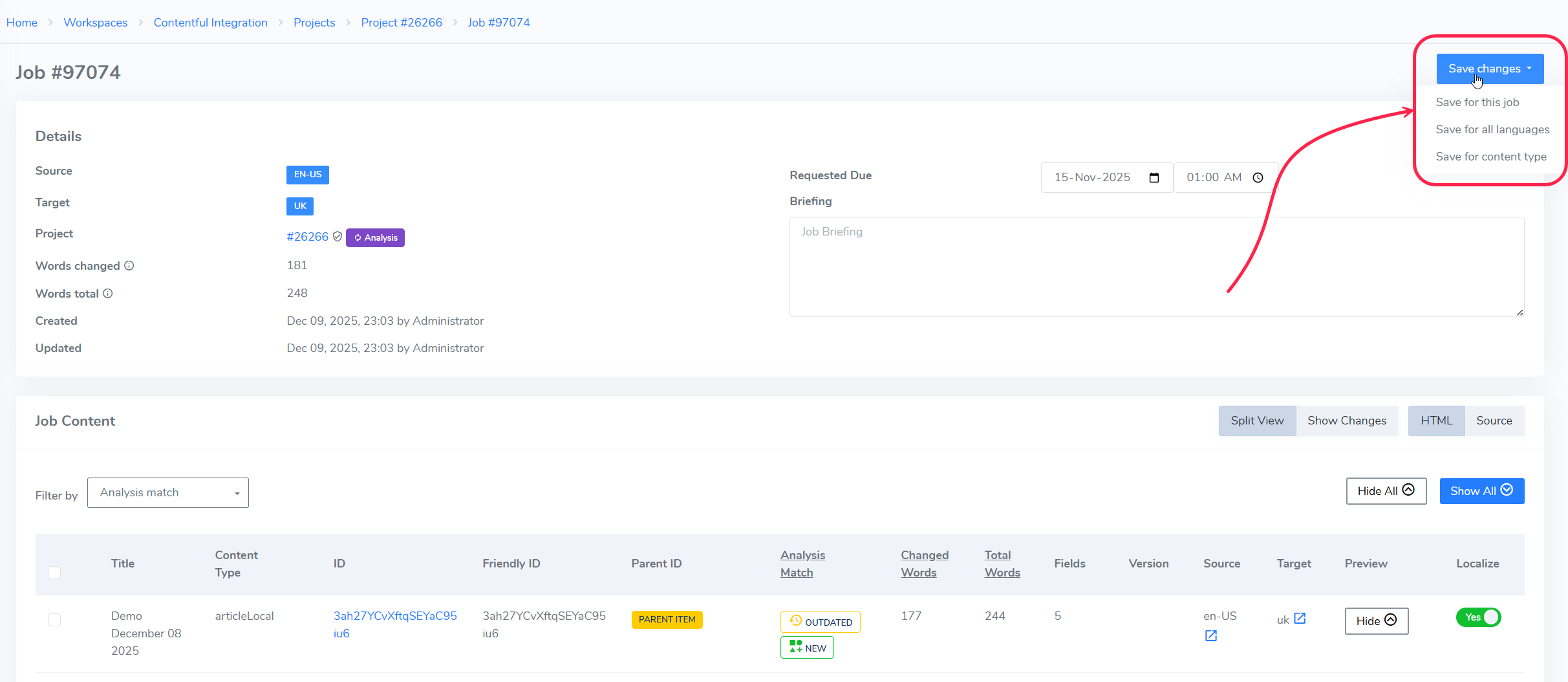Viewport: 1568px width, 682px height.
Task: Click the articleLocal content type cell
Action: coord(244,616)
